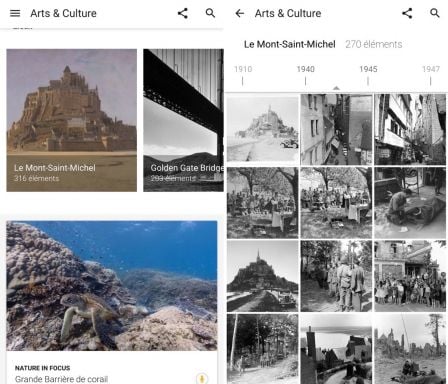448x384 pixels.
Task: Select the NATURE IN FOCUS label
Action: [x=42, y=368]
